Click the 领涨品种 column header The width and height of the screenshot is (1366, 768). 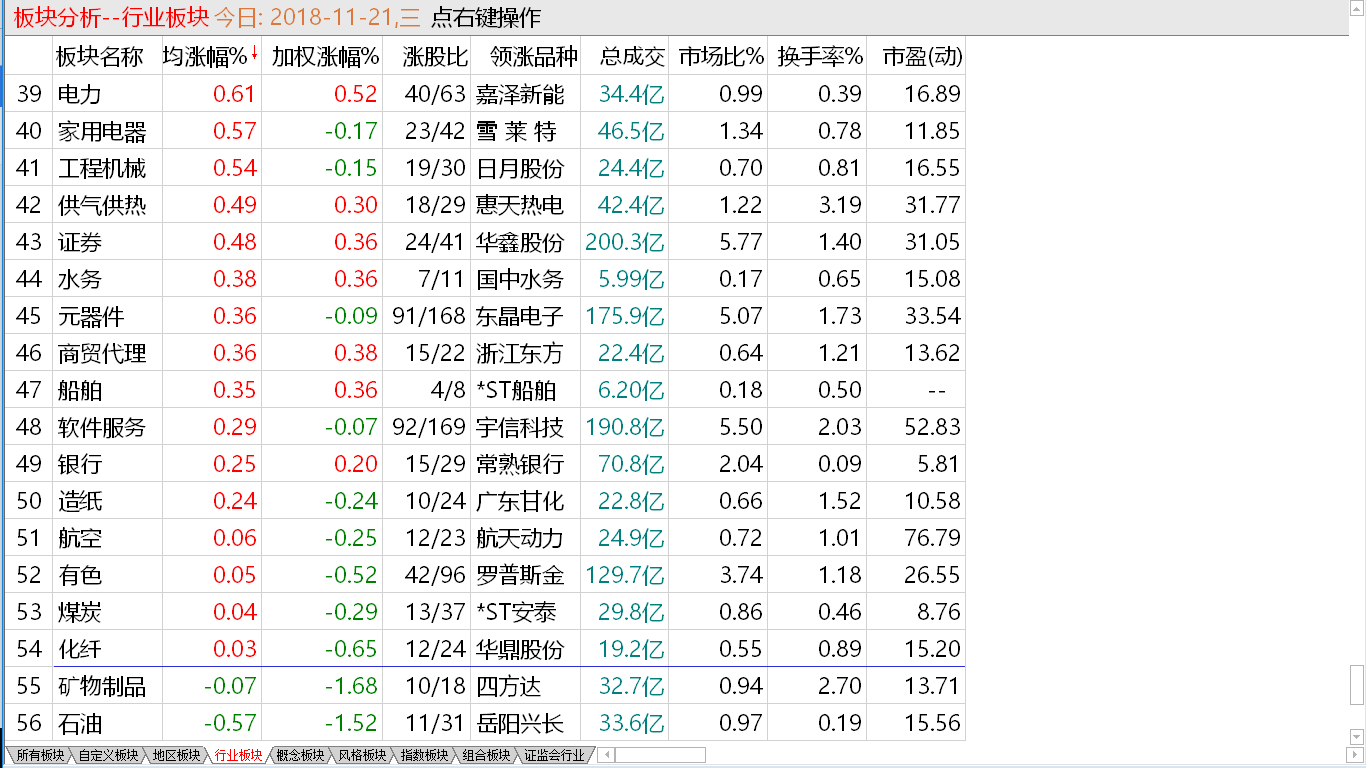pyautogui.click(x=524, y=57)
